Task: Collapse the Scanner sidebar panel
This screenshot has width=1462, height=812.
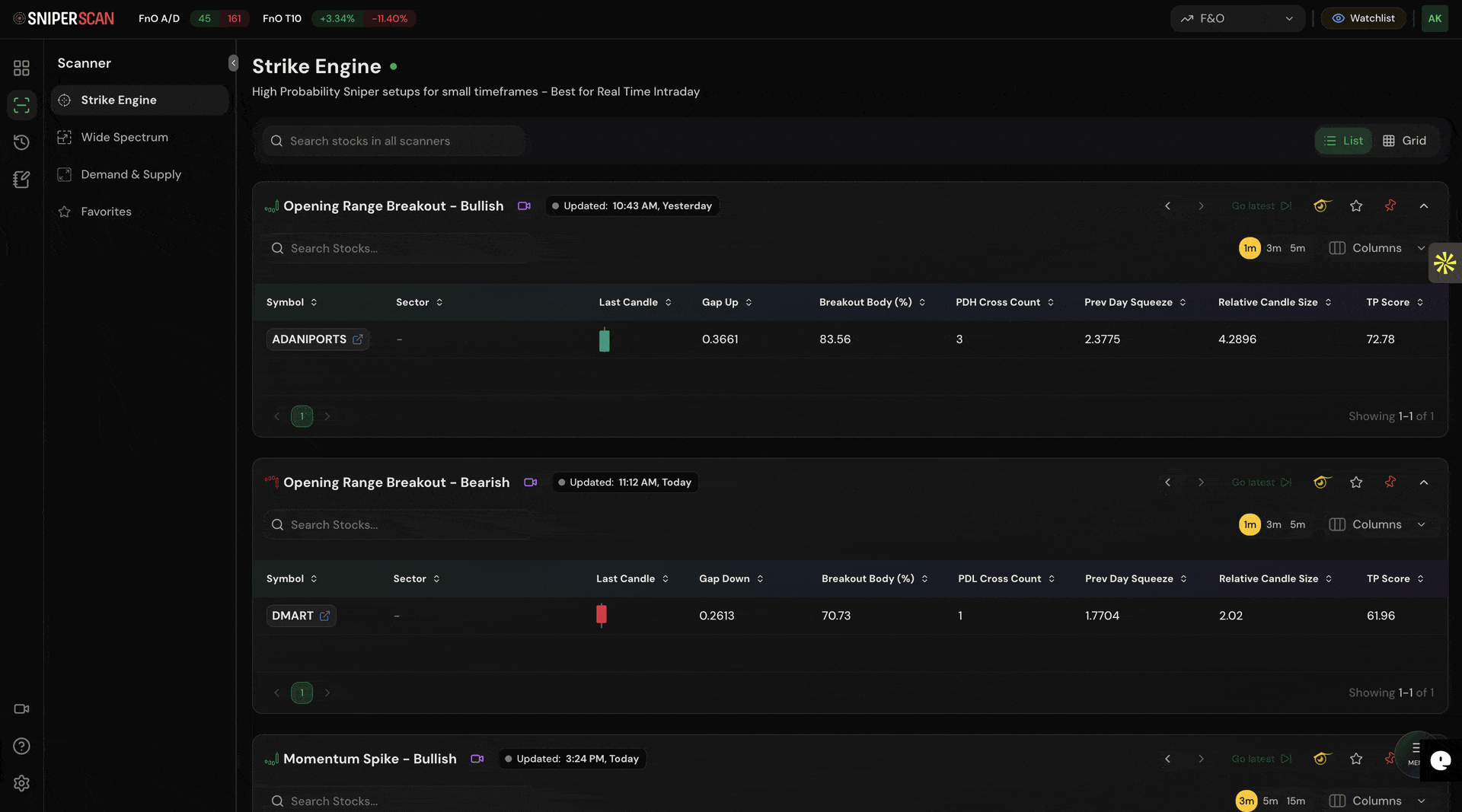Action: 233,63
